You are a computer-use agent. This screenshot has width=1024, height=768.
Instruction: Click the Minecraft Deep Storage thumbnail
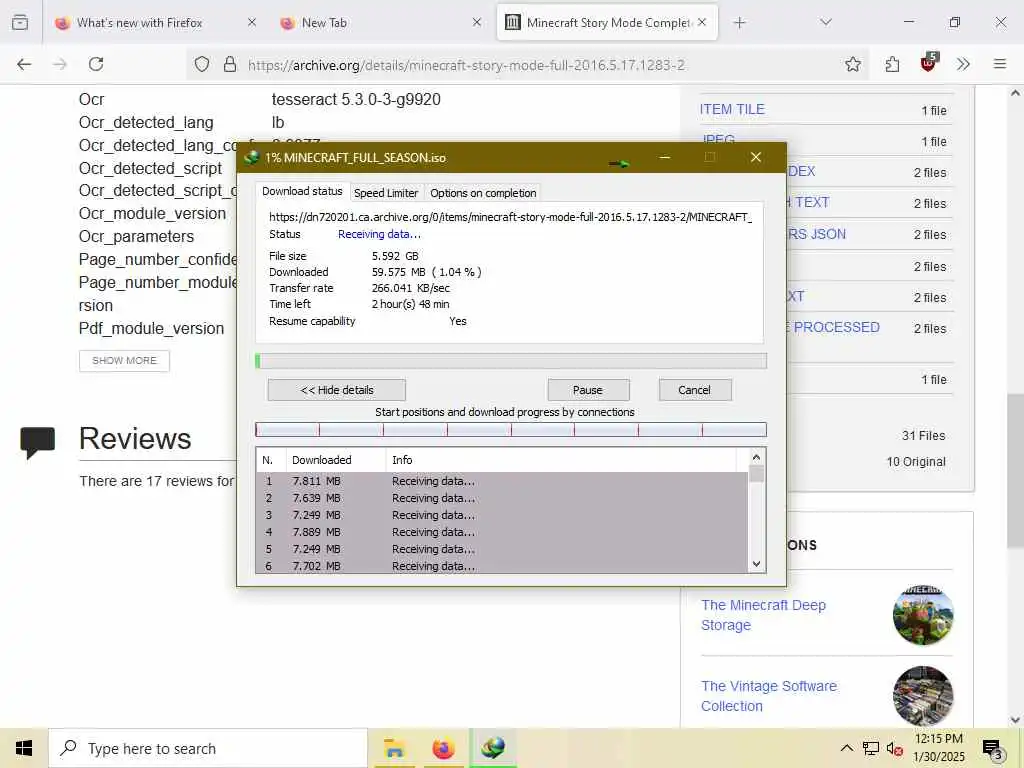pyautogui.click(x=923, y=615)
